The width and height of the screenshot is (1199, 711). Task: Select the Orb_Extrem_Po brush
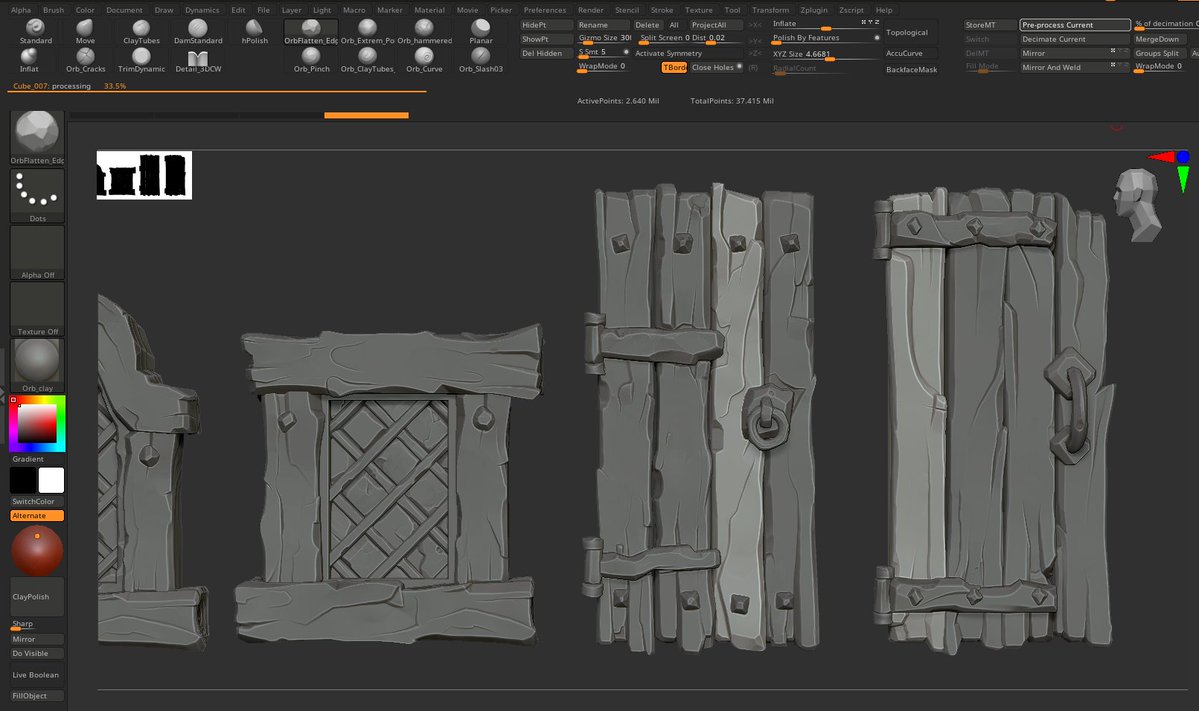tap(367, 32)
